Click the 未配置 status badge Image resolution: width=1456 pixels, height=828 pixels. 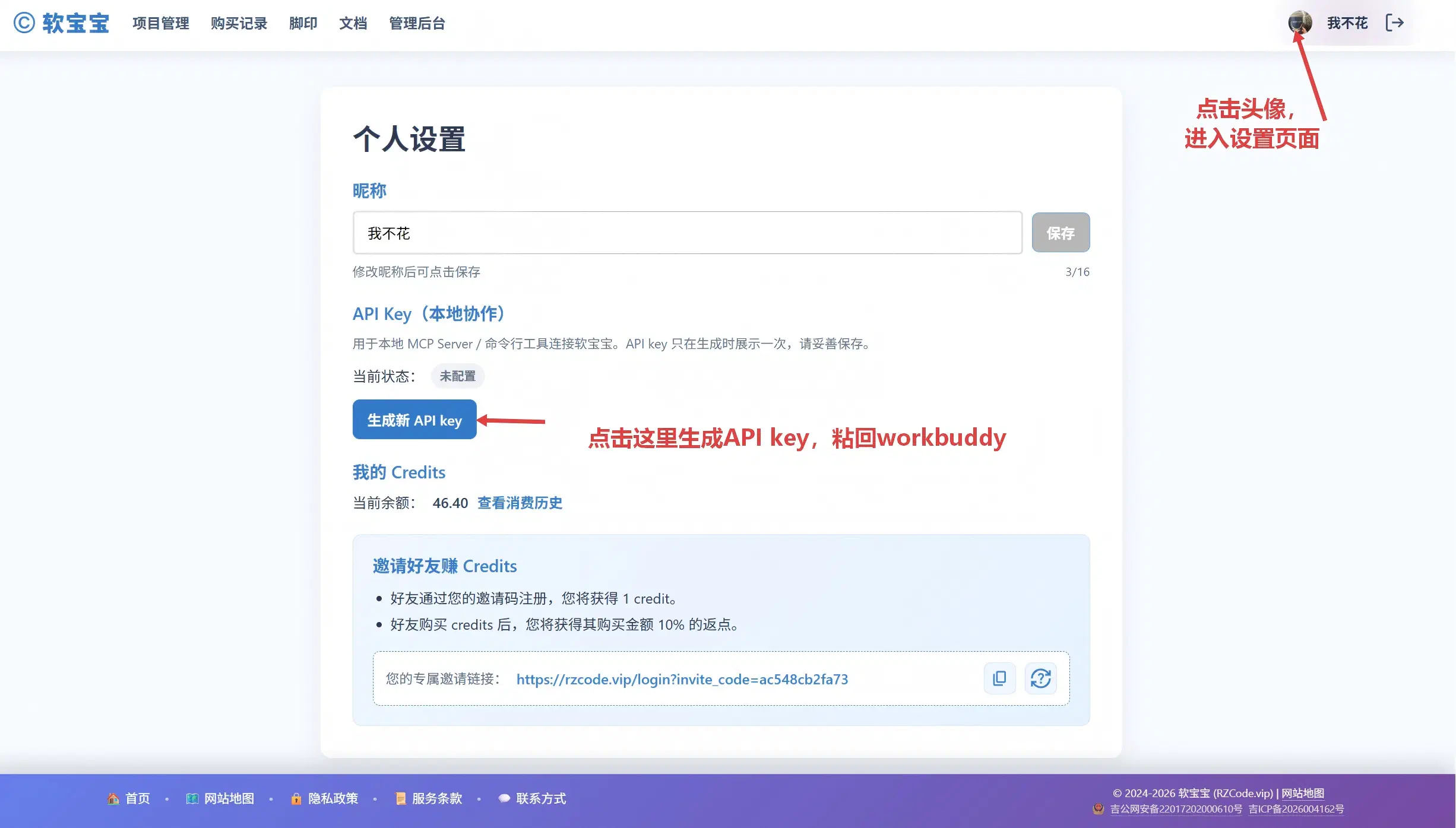[458, 376]
